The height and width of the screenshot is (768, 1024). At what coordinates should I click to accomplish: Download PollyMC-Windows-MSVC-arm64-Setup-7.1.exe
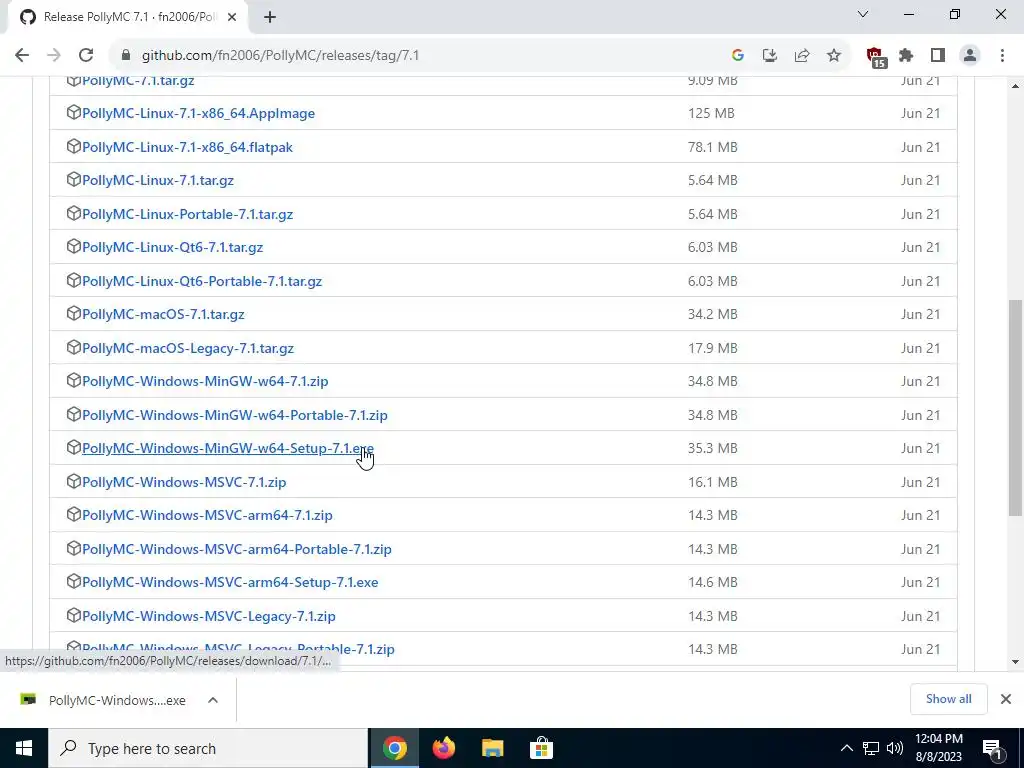click(230, 583)
